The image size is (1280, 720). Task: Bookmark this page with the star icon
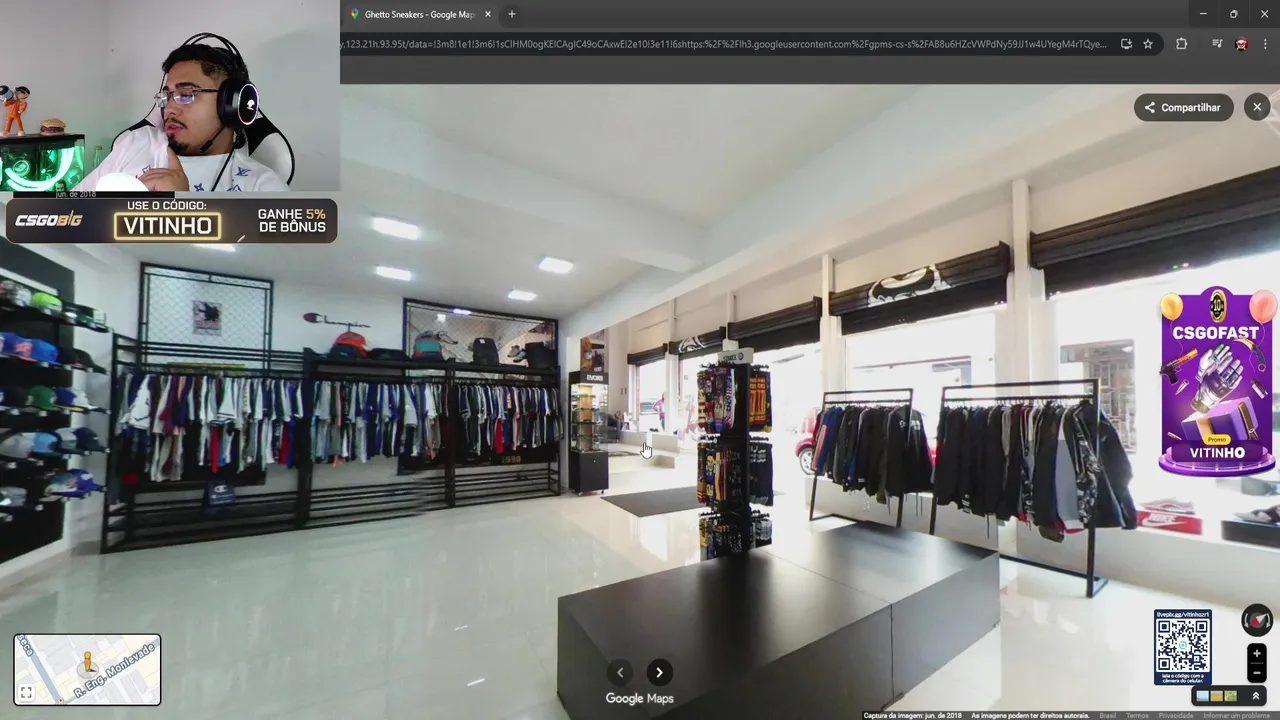pyautogui.click(x=1148, y=44)
